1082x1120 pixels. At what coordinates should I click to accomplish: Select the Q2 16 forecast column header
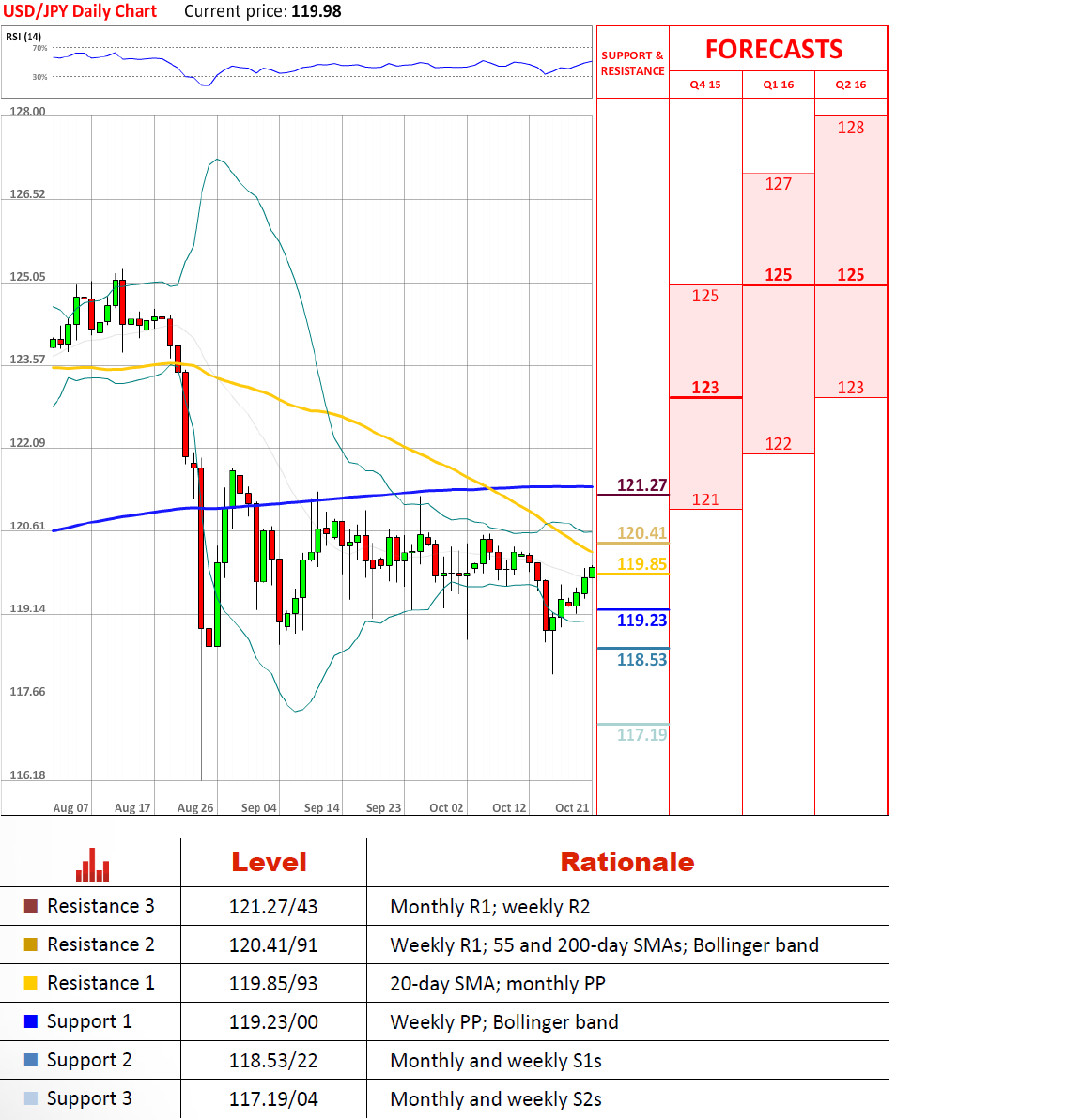coord(850,84)
